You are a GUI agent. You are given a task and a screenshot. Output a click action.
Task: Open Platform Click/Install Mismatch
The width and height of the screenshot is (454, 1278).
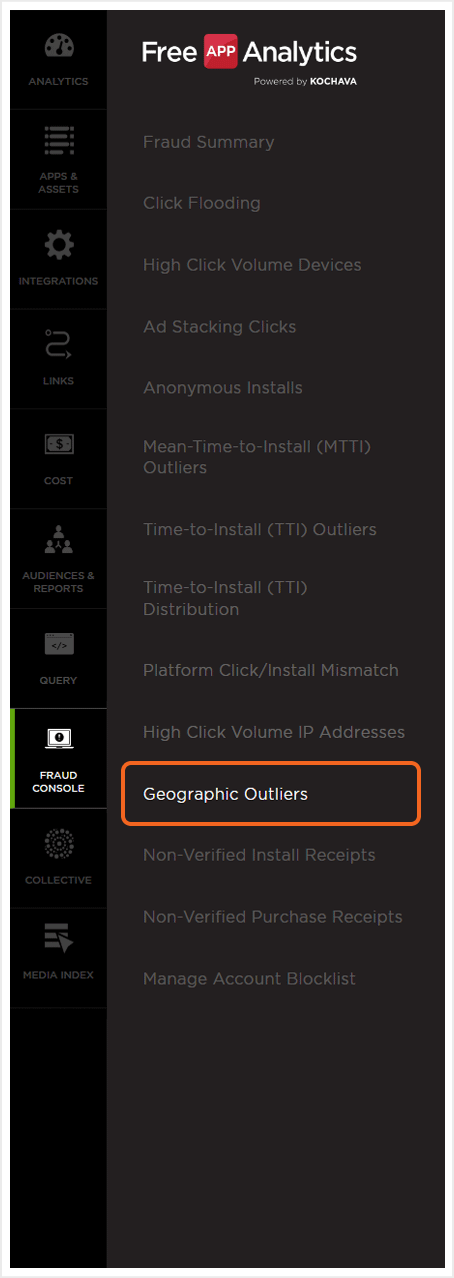(271, 670)
